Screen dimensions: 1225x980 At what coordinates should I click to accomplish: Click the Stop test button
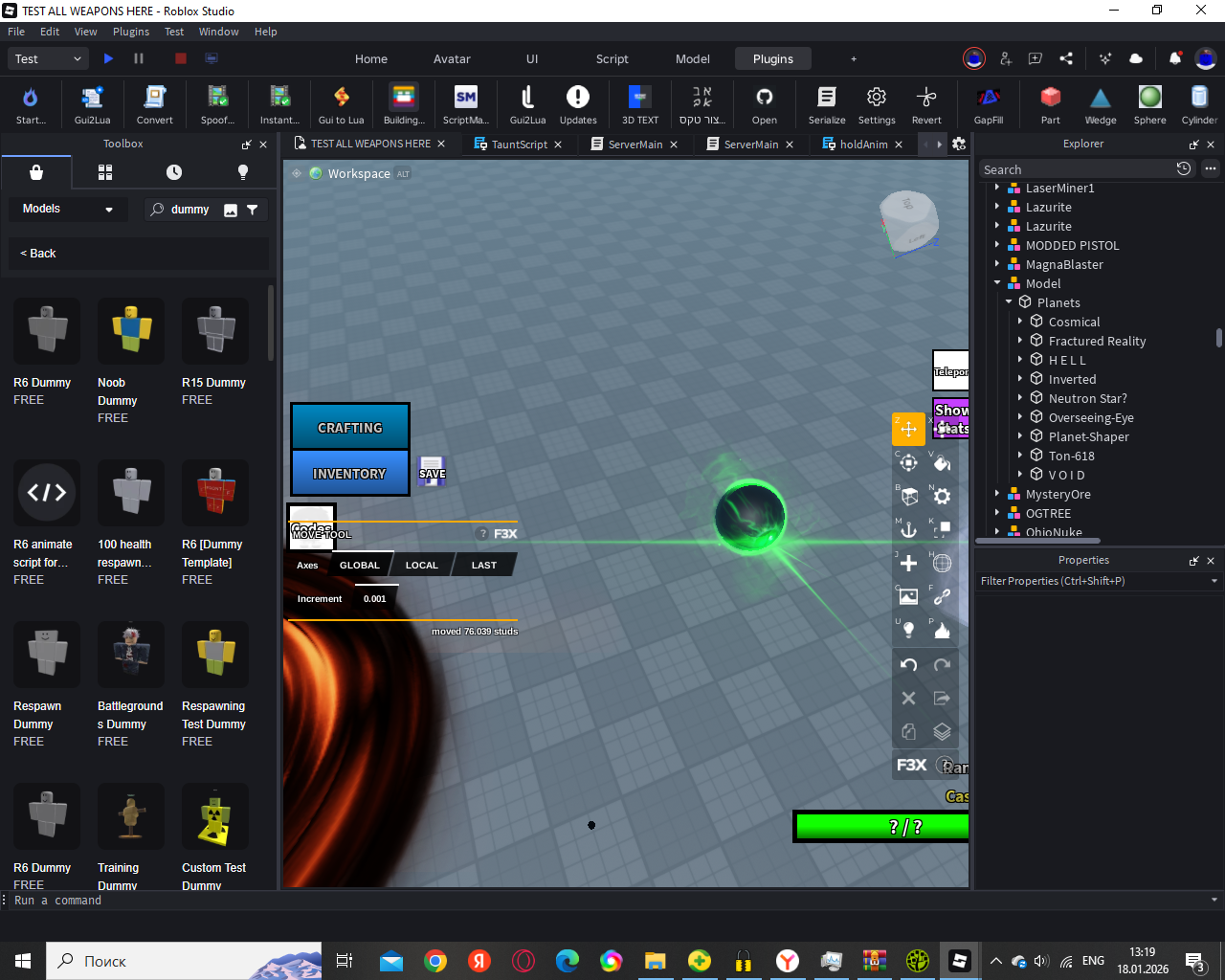tap(180, 58)
